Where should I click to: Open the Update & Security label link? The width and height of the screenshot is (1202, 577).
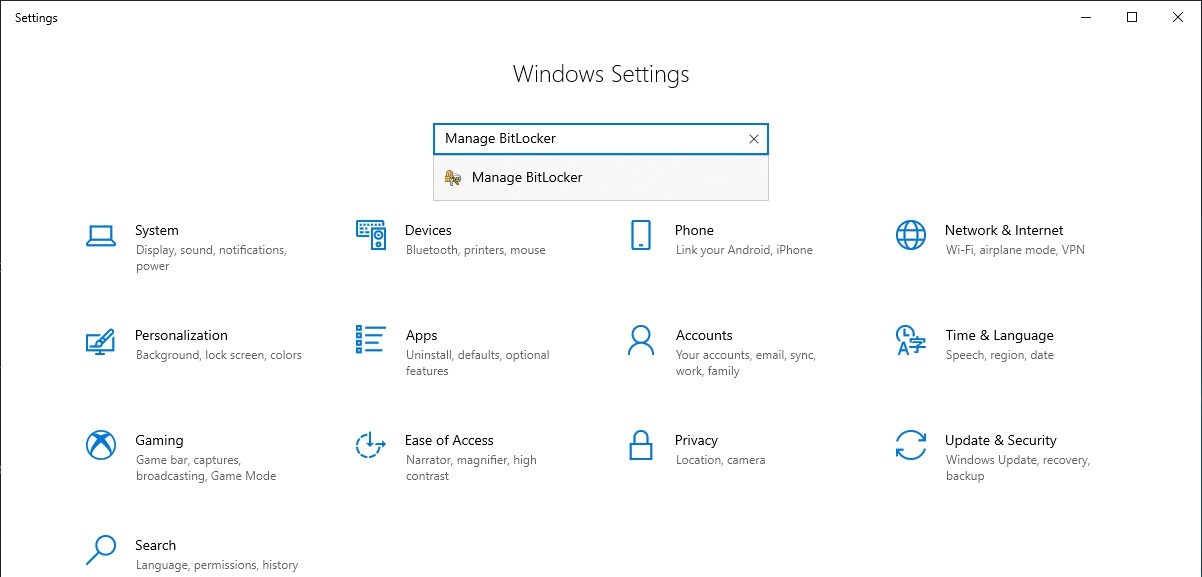coord(1000,440)
